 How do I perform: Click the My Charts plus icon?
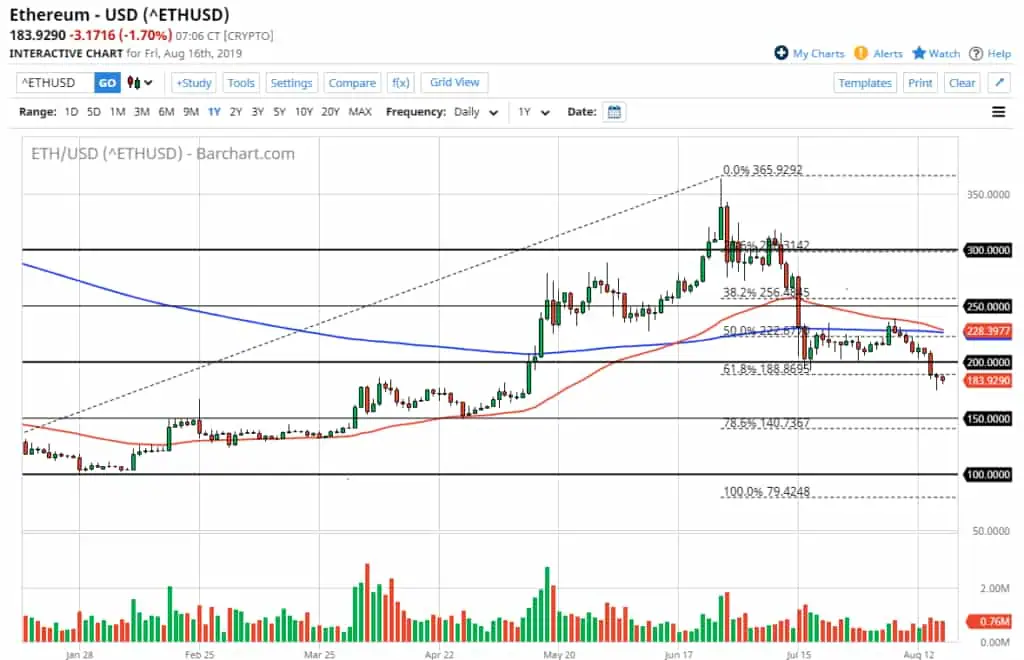click(x=781, y=53)
